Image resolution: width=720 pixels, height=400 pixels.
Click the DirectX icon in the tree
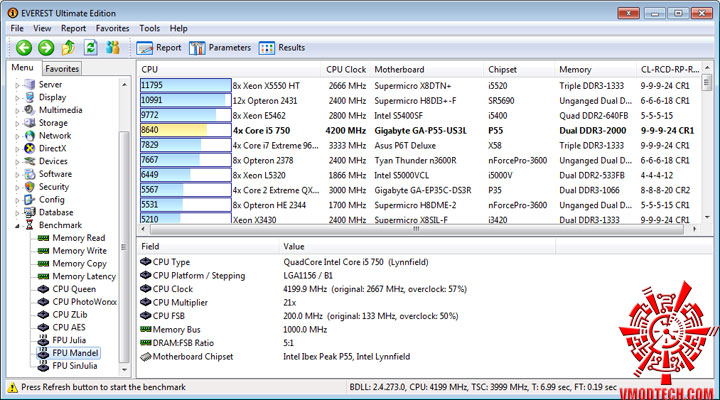coord(30,148)
